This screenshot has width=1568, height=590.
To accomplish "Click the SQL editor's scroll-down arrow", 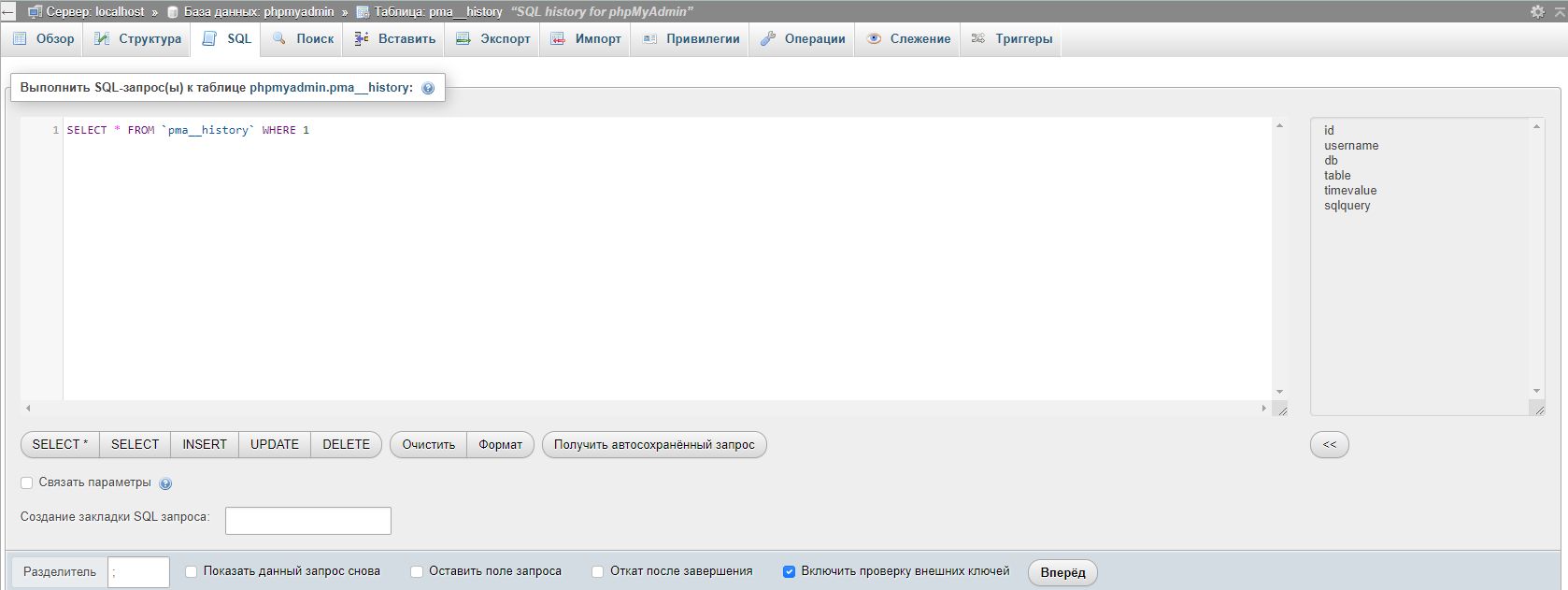I will pyautogui.click(x=1280, y=392).
